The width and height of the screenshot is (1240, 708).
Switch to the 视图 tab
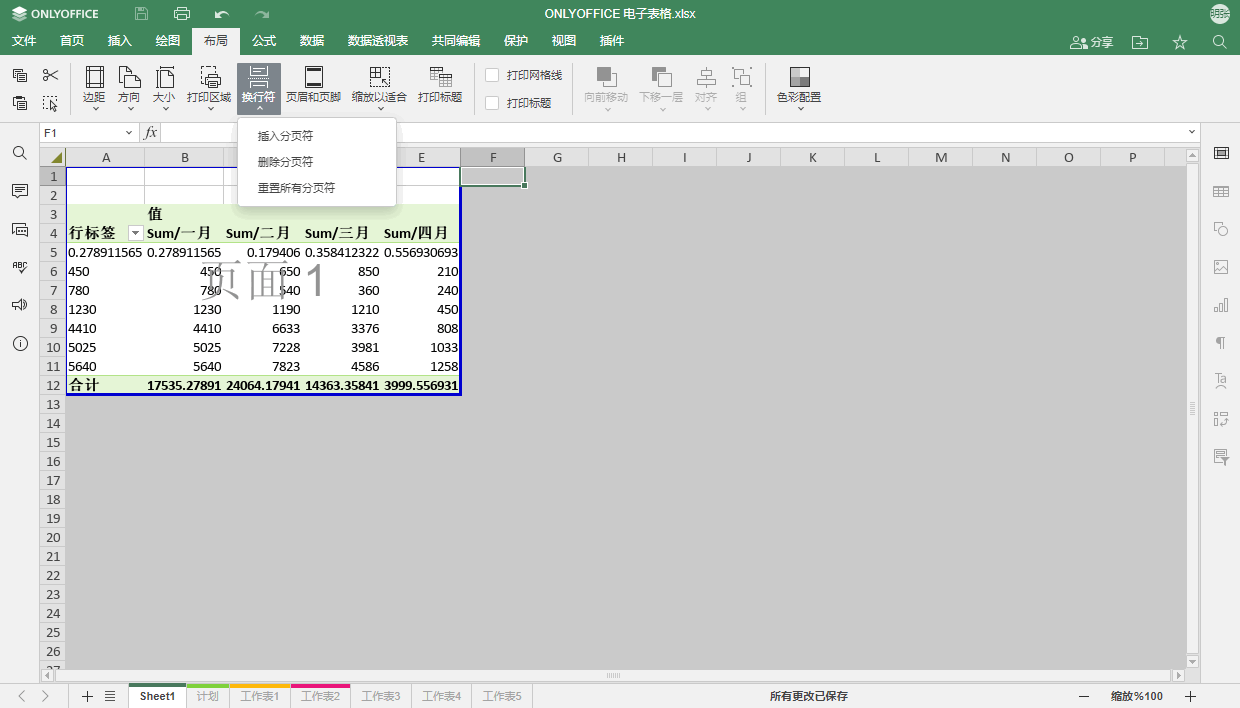point(564,41)
